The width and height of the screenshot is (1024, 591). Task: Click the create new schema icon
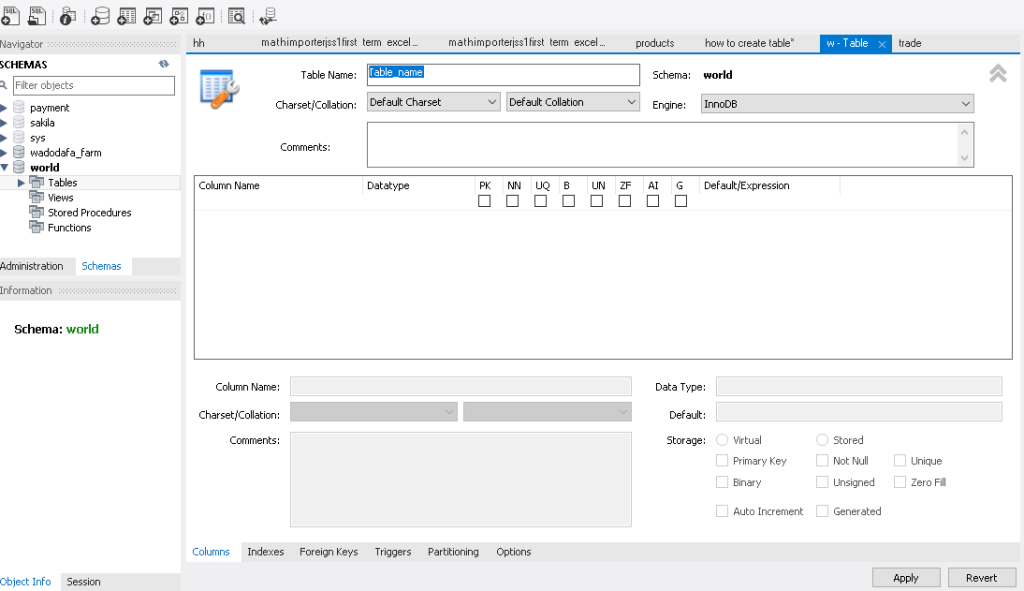[x=101, y=15]
